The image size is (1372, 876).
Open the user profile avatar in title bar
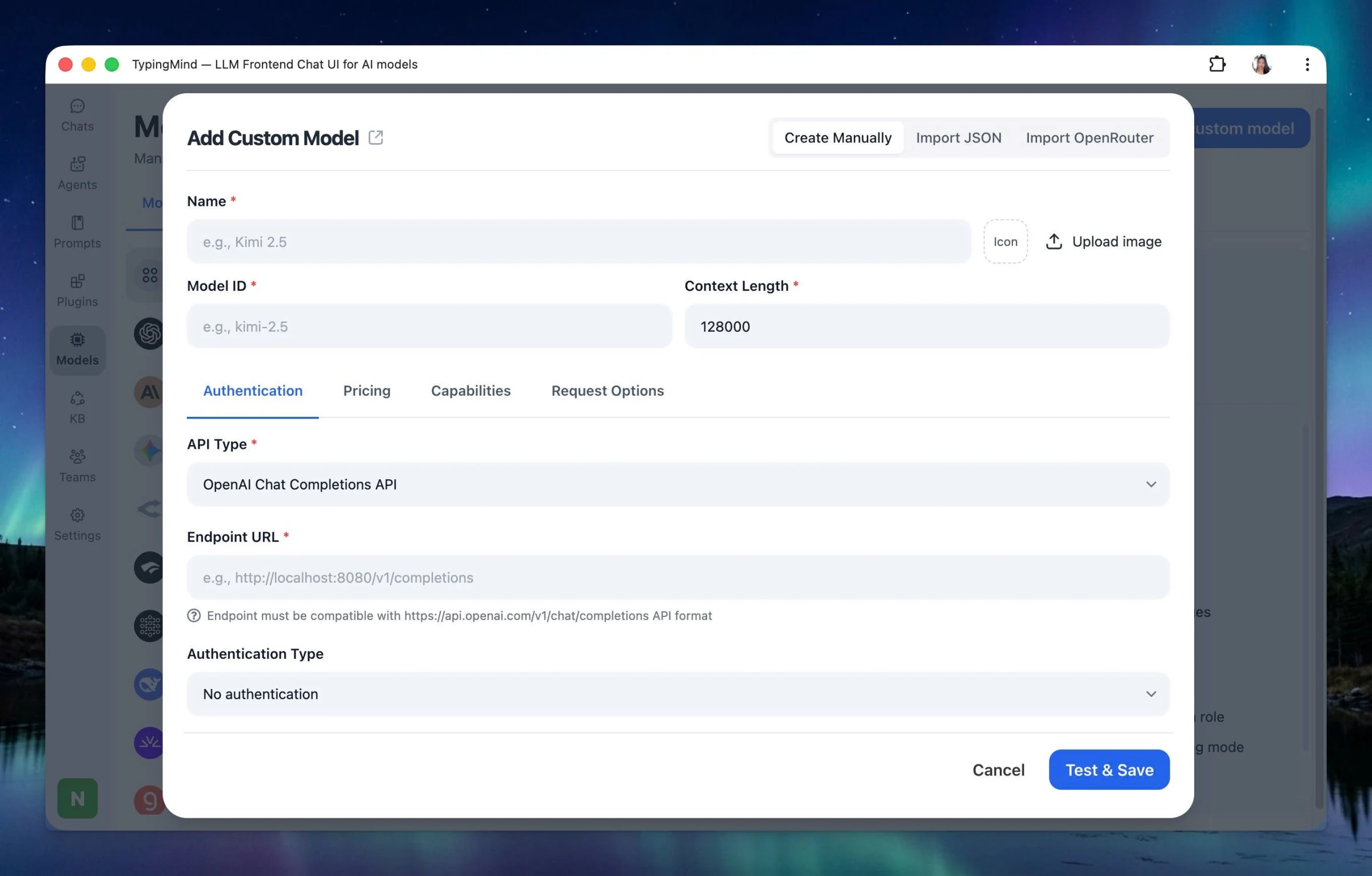point(1262,64)
